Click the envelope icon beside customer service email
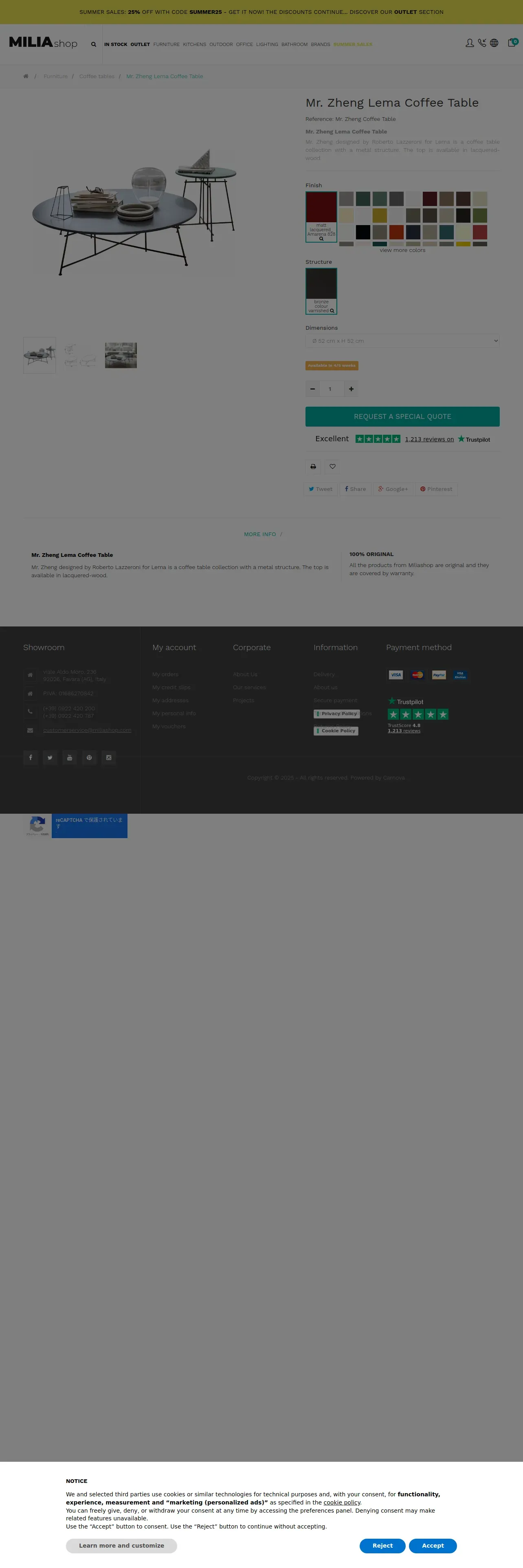523x1568 pixels. point(30,730)
